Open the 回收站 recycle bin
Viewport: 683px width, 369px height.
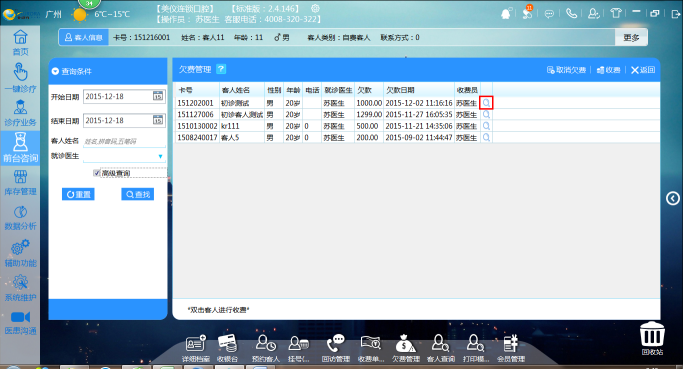tap(652, 339)
